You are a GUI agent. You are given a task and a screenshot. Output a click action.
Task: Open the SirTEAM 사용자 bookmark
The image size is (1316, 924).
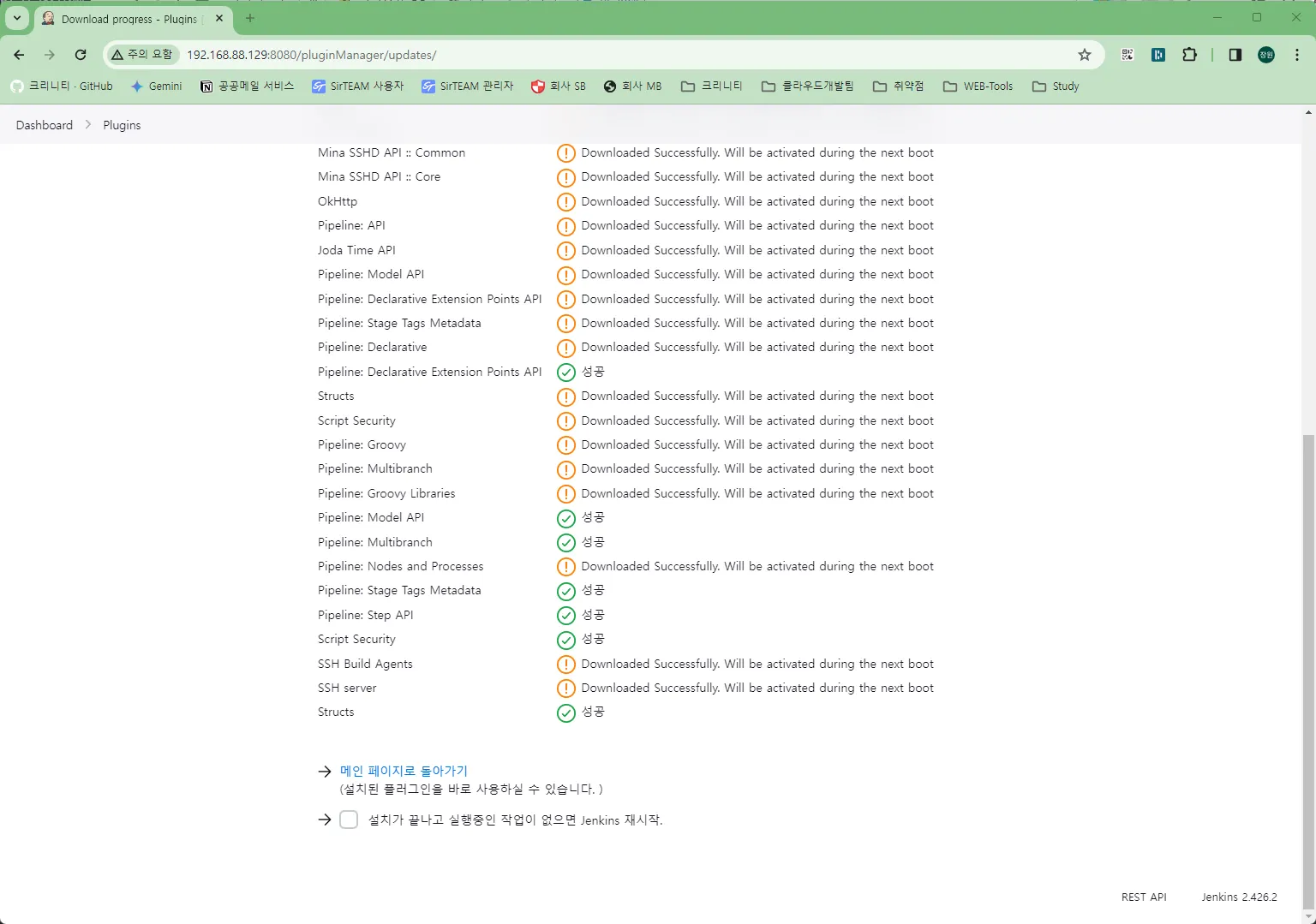point(357,86)
